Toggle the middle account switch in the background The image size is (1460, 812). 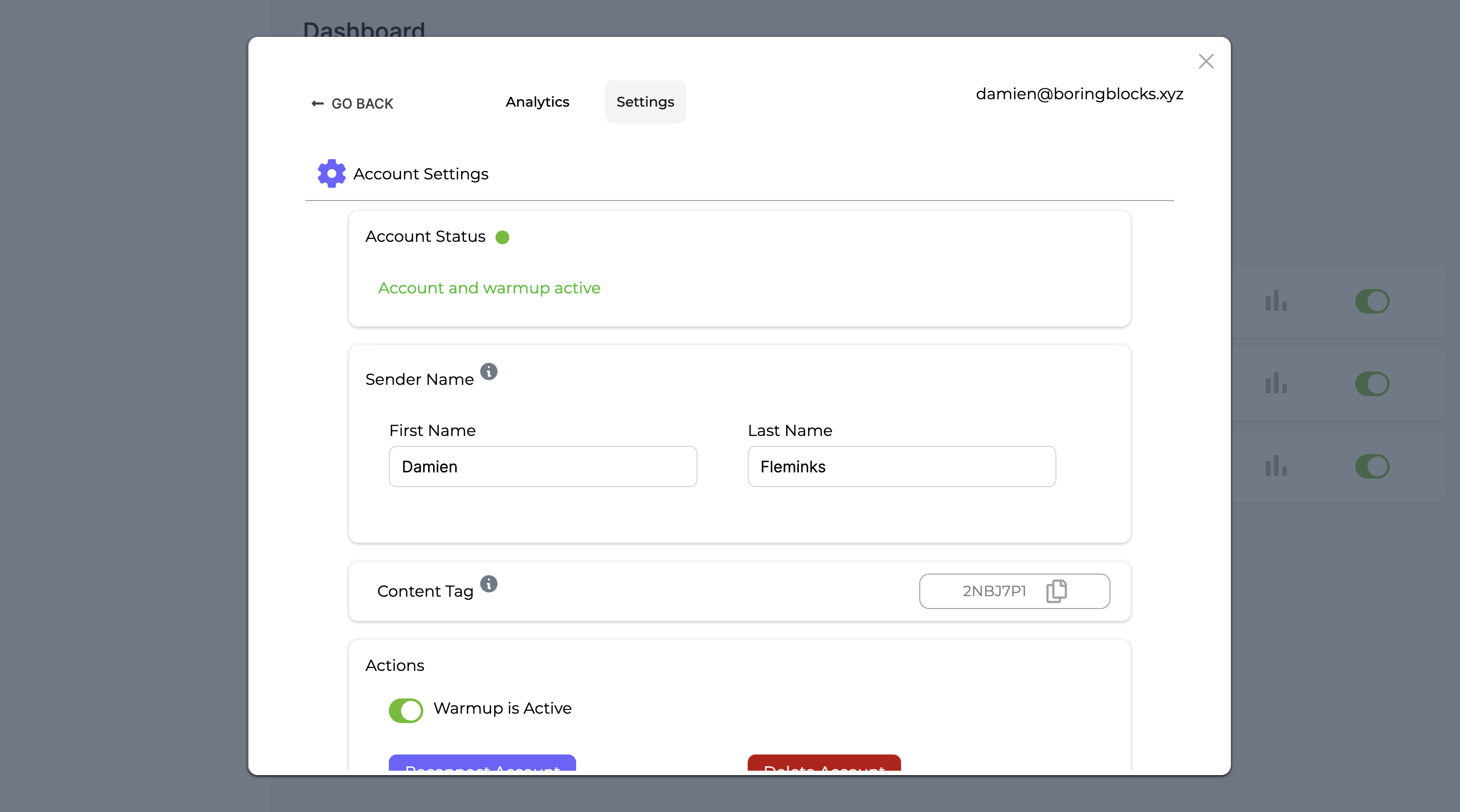pos(1372,383)
